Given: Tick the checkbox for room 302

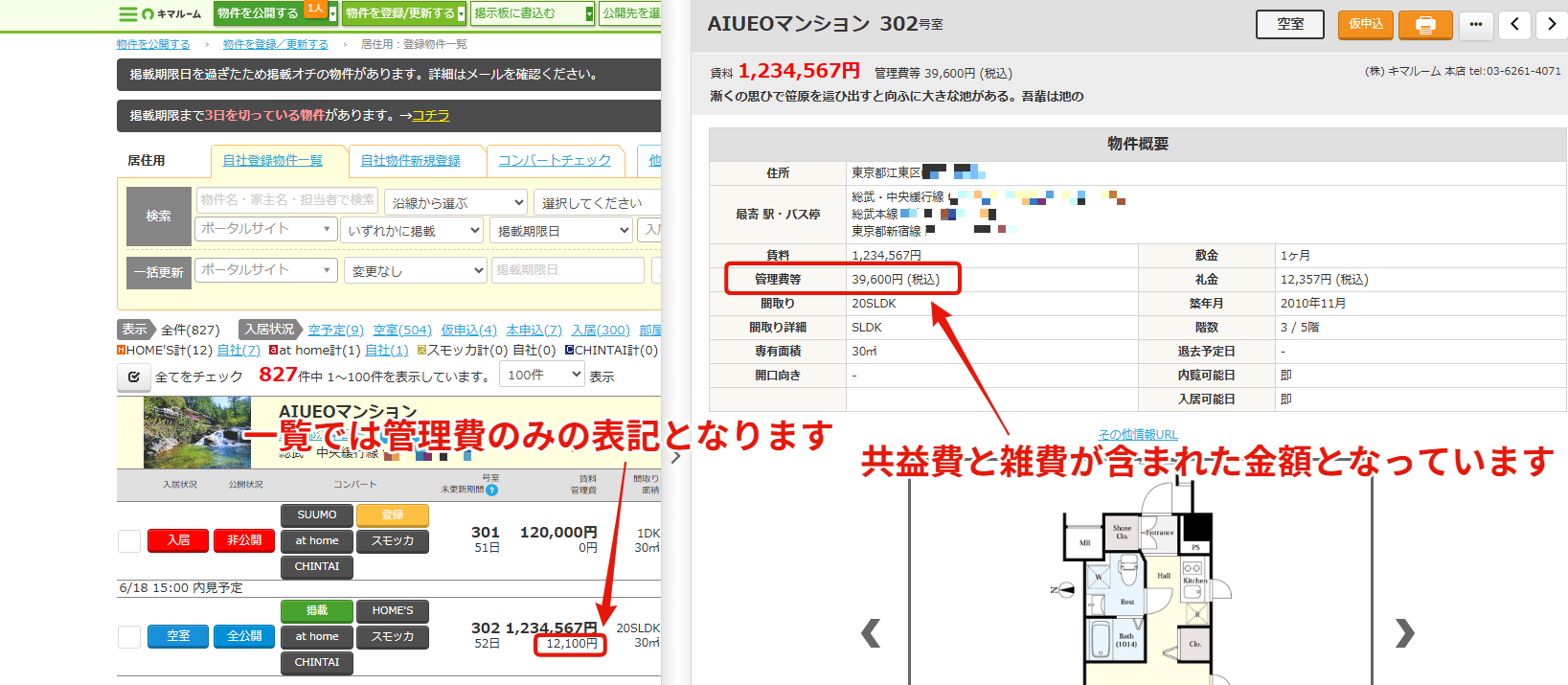Looking at the screenshot, I should pyautogui.click(x=129, y=637).
